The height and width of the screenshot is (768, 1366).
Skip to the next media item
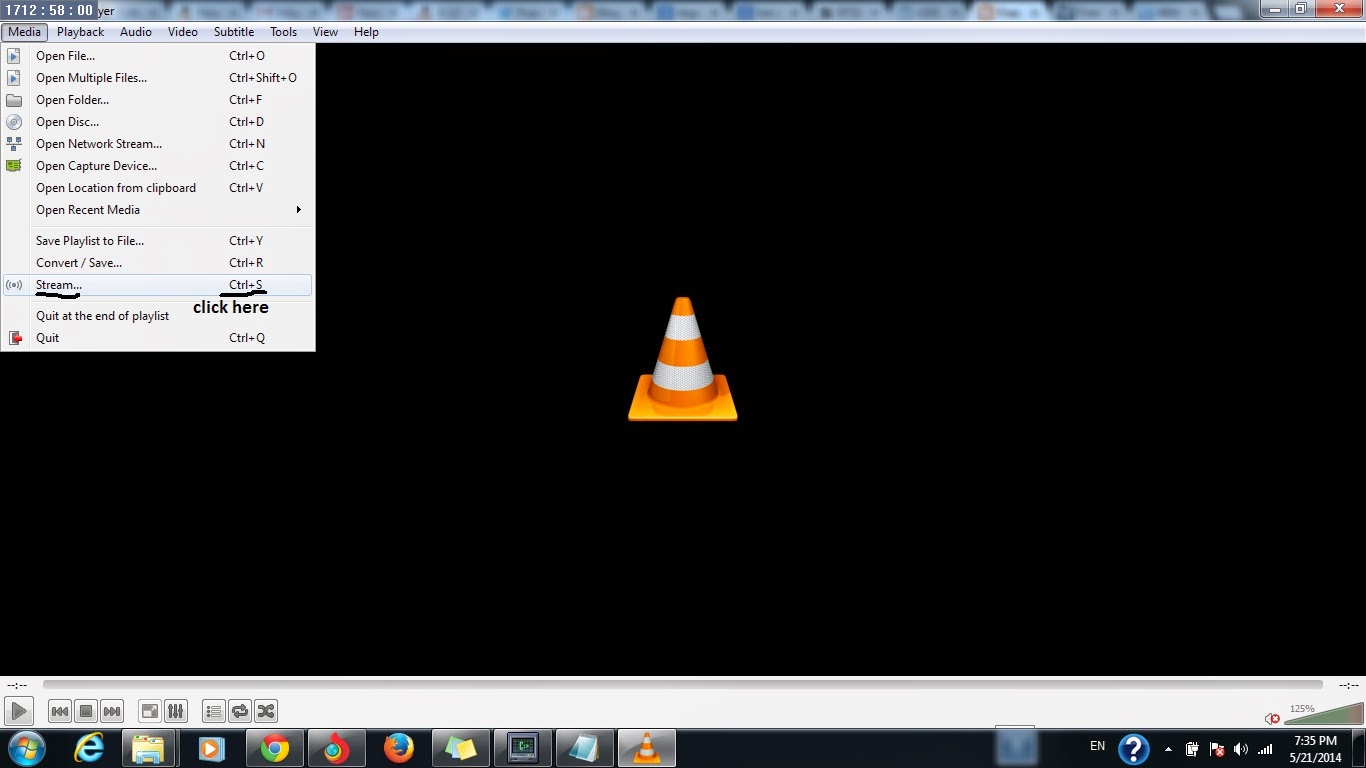111,710
